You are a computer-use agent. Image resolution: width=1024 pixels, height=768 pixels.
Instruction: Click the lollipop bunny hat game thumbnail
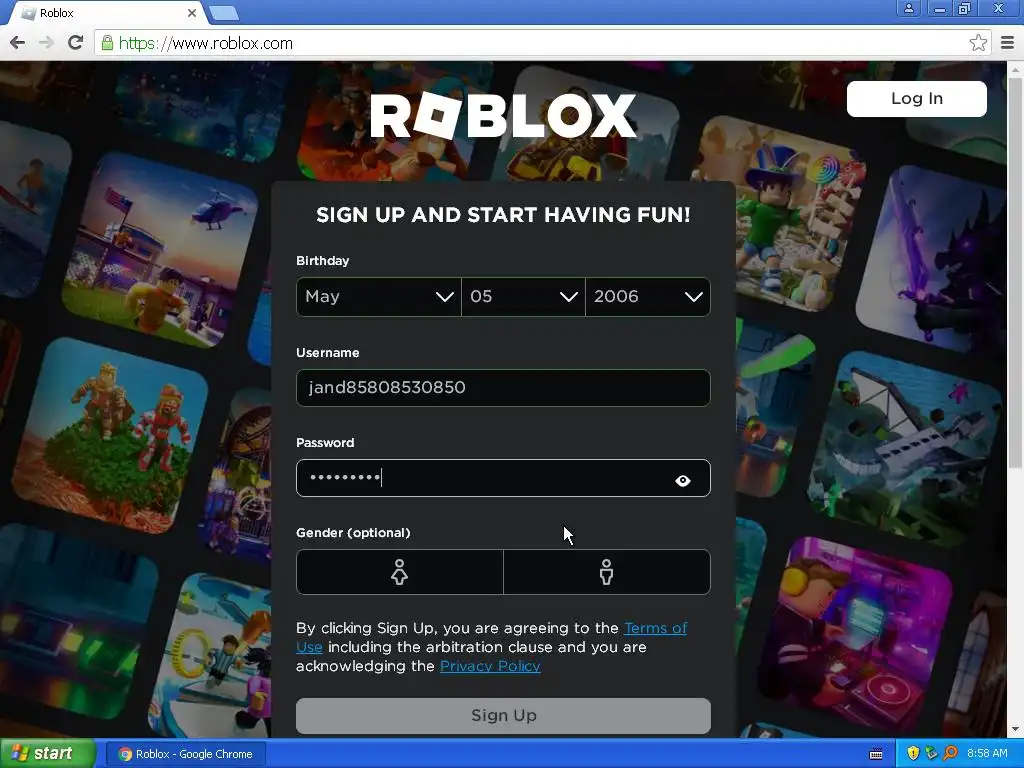pyautogui.click(x=780, y=214)
